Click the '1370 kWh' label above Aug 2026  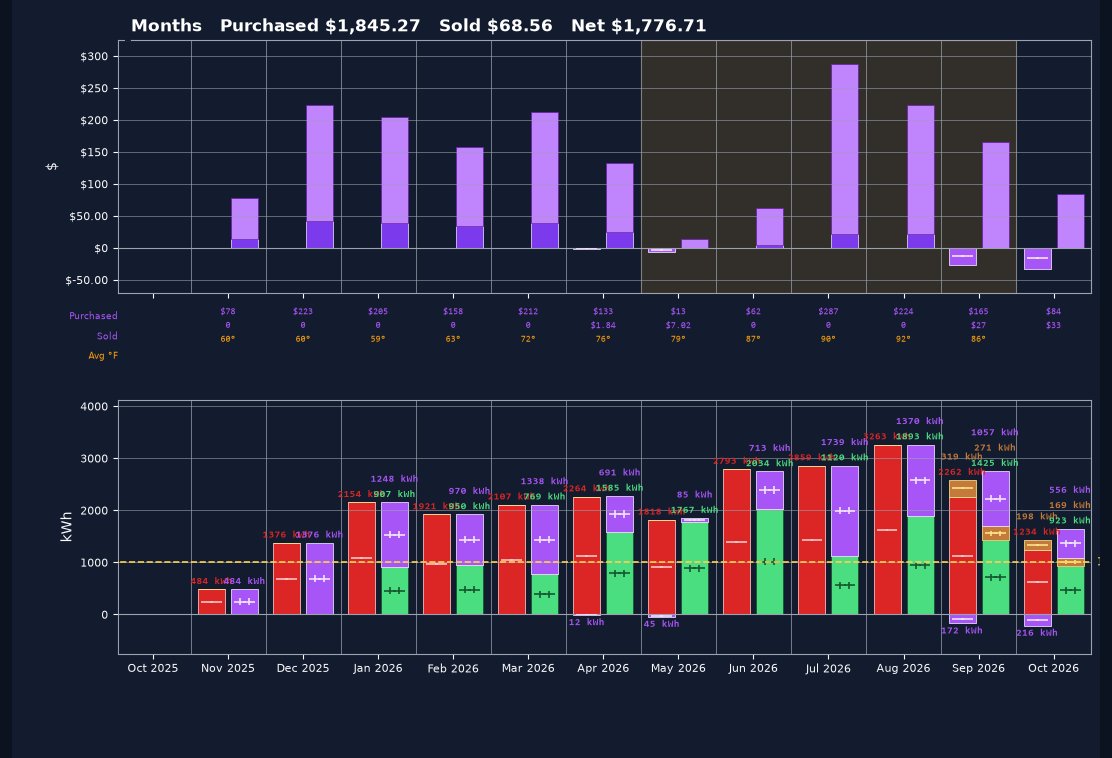pos(919,421)
